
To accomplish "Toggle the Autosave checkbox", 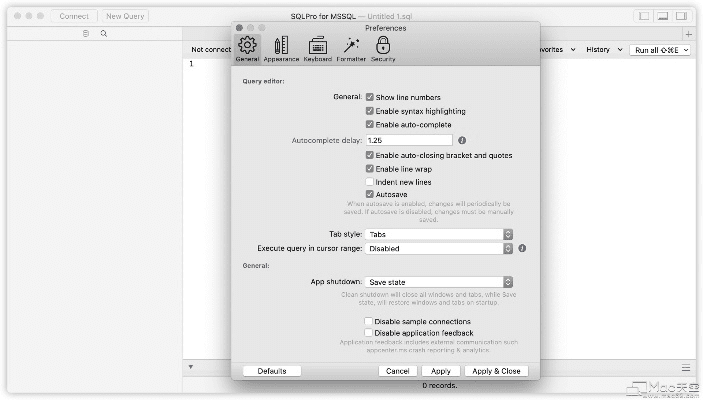I will (x=369, y=194).
